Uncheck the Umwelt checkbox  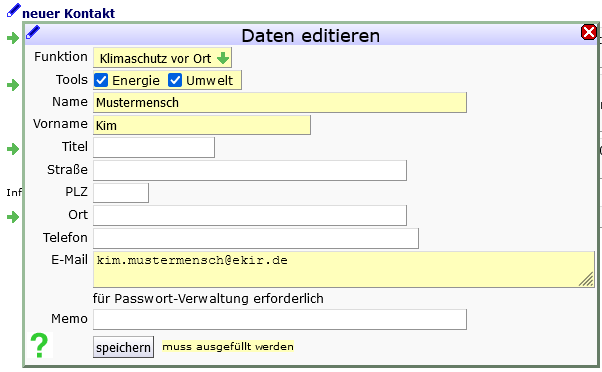coord(175,80)
